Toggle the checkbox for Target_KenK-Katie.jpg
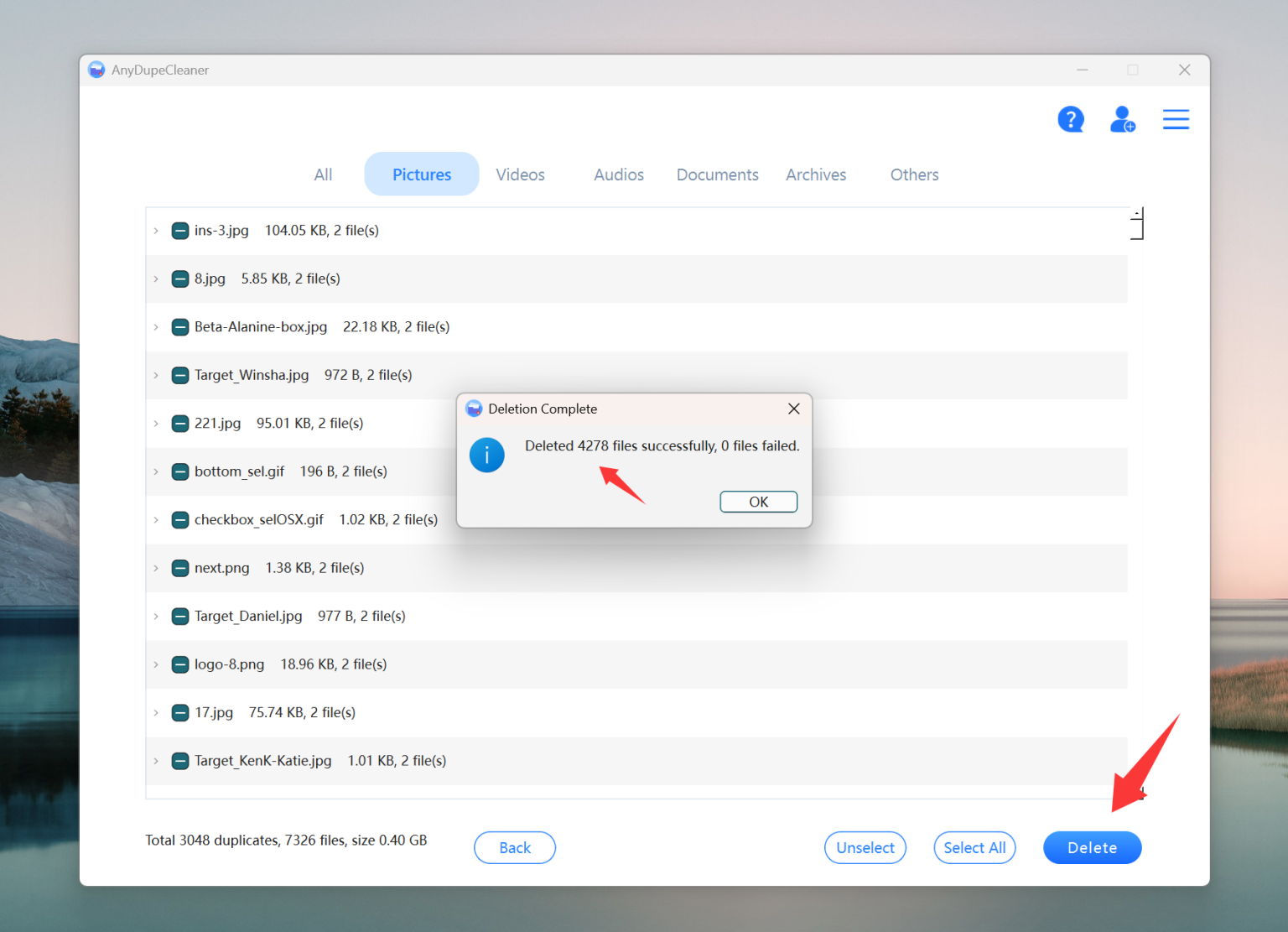The height and width of the screenshot is (932, 1288). pos(180,760)
